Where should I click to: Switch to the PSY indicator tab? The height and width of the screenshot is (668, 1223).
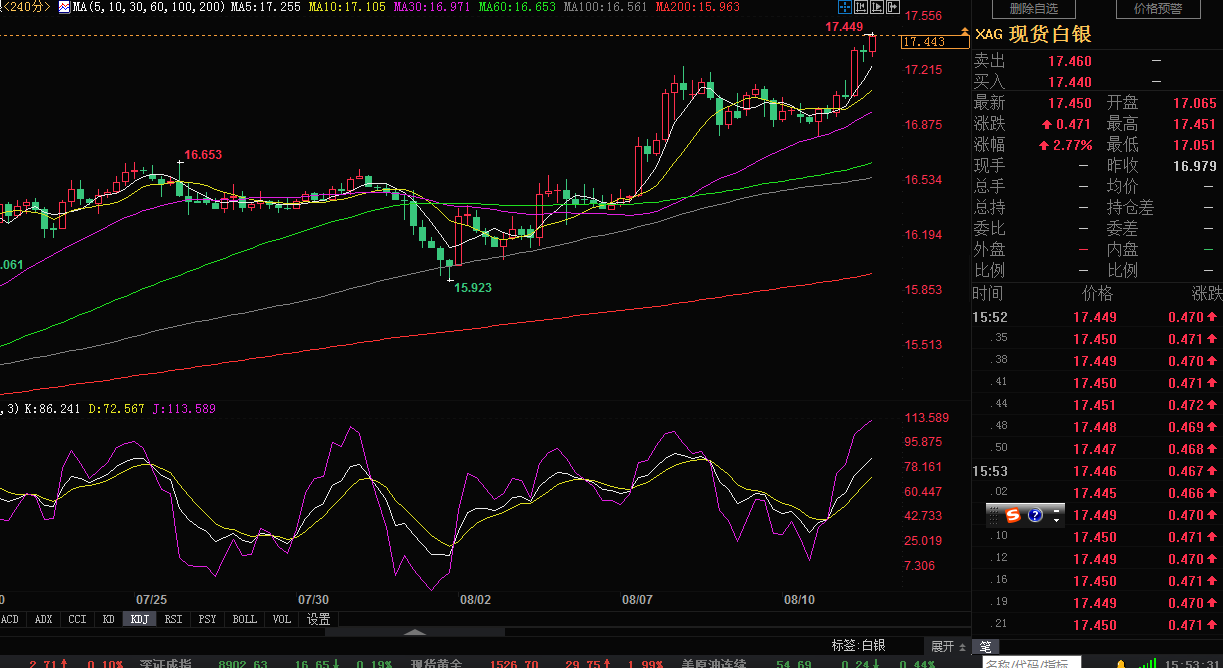[207, 619]
